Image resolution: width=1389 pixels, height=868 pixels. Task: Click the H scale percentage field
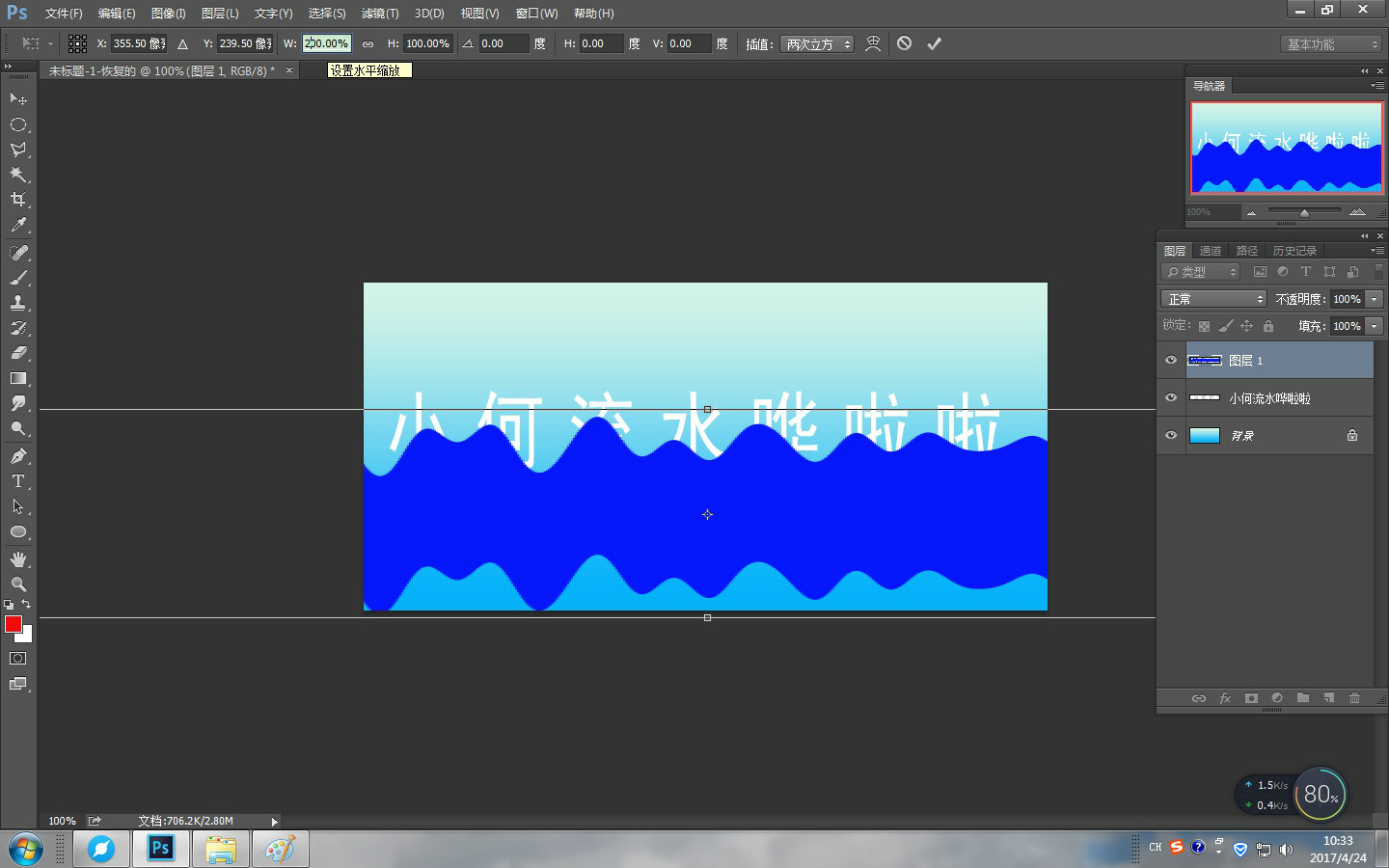click(427, 44)
